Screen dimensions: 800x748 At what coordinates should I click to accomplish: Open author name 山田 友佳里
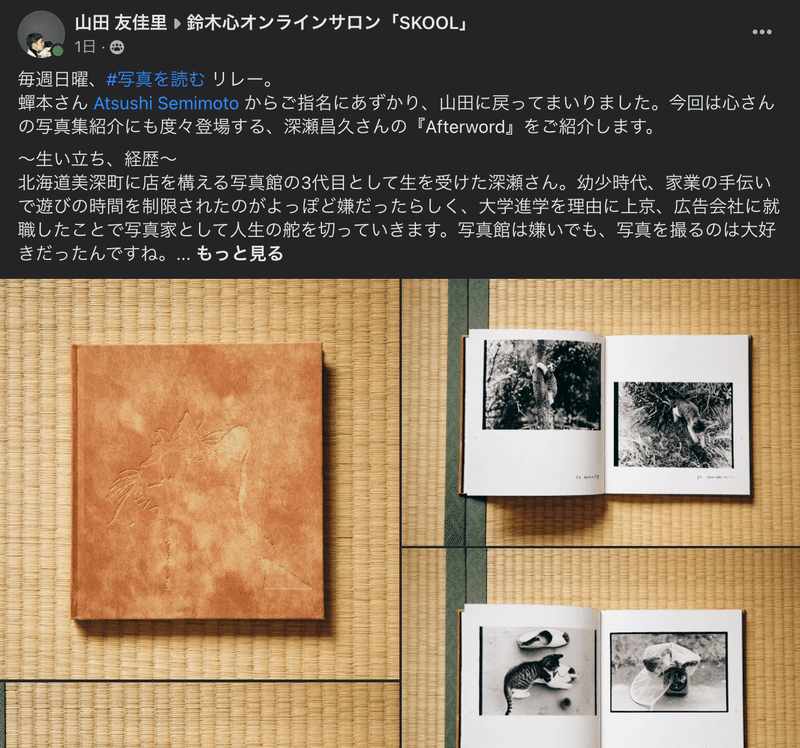(120, 22)
